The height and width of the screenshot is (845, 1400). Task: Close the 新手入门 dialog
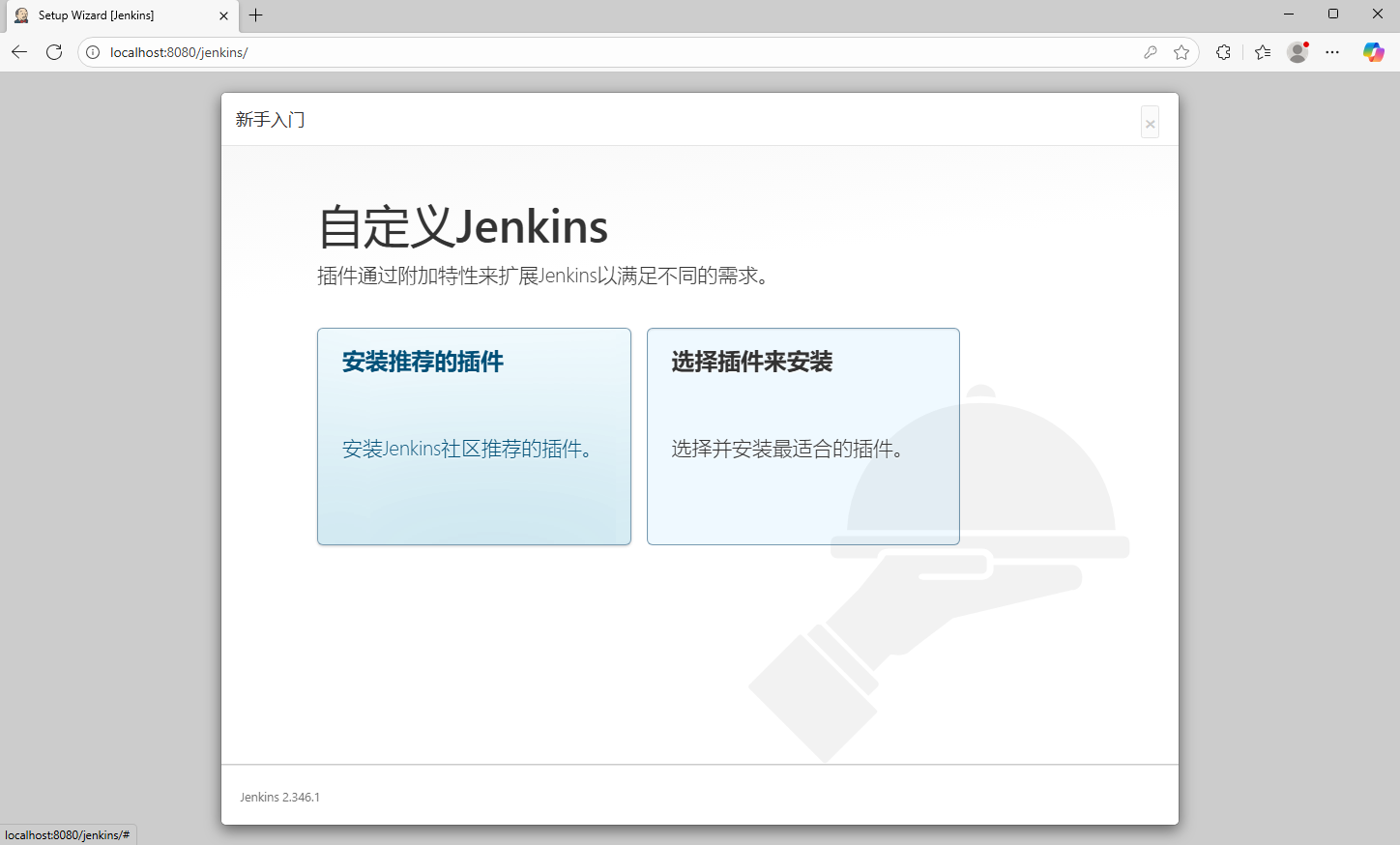(1150, 123)
